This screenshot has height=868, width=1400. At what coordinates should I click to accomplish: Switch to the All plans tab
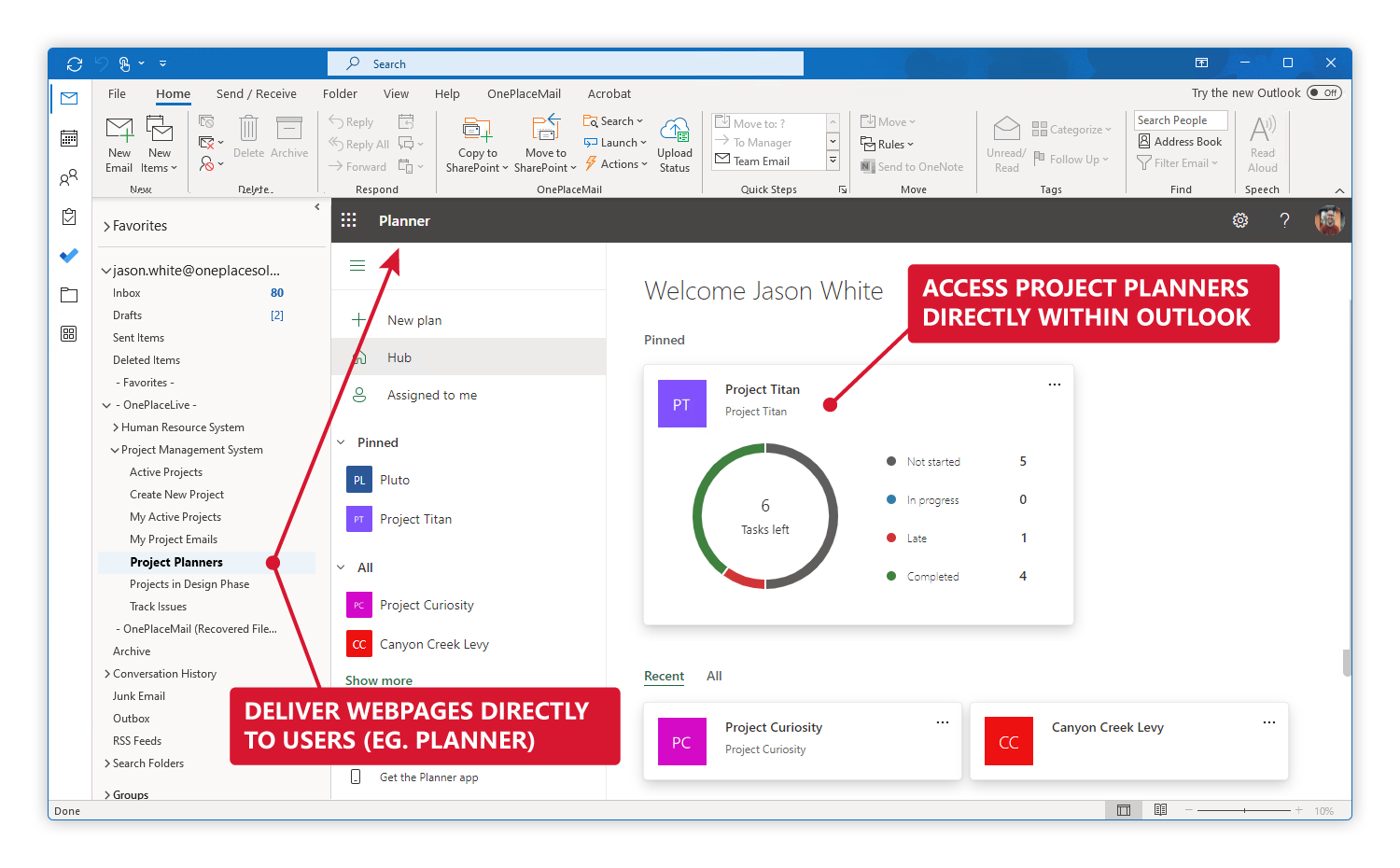714,676
